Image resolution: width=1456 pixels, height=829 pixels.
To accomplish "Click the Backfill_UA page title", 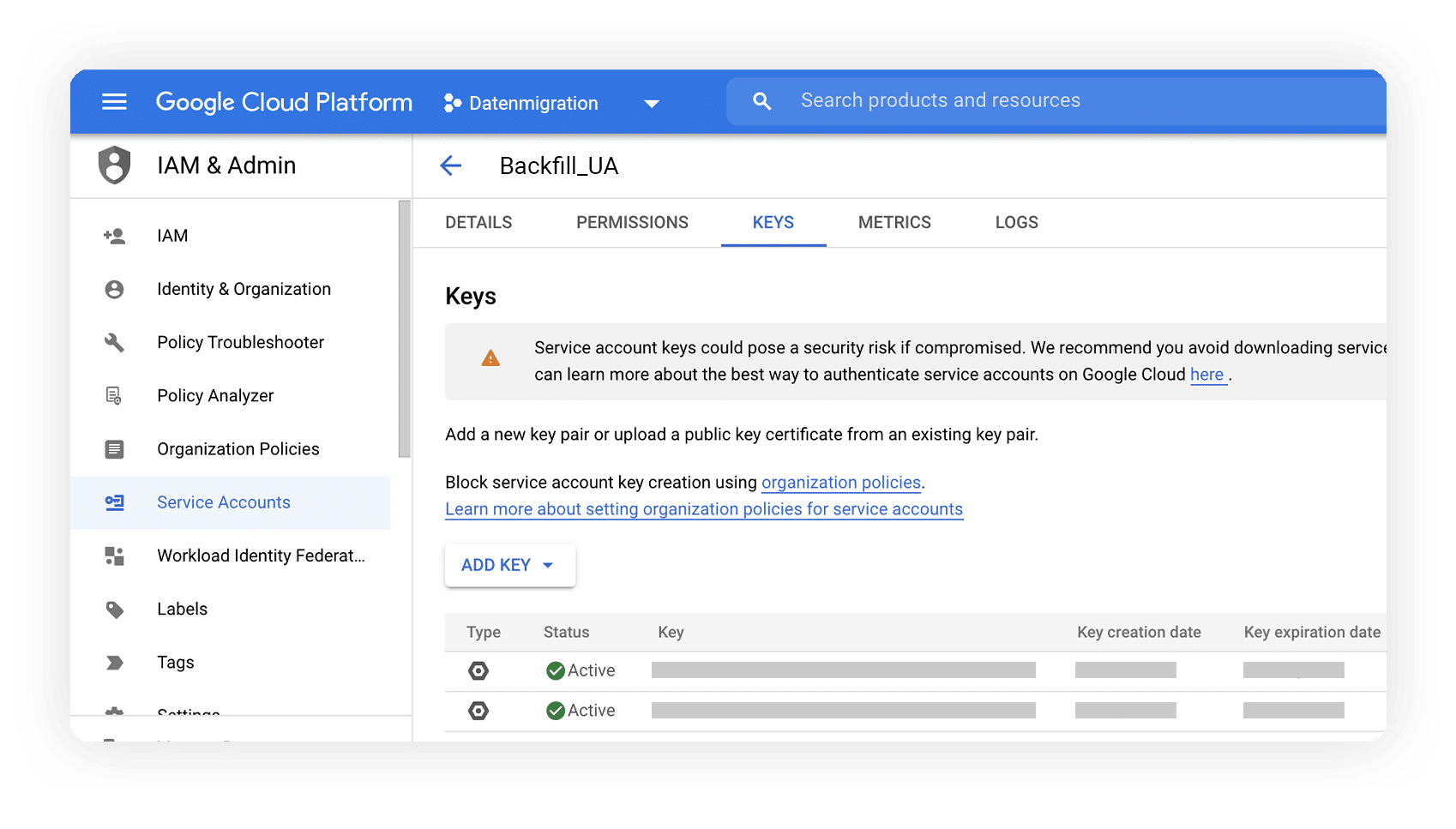I will point(559,166).
